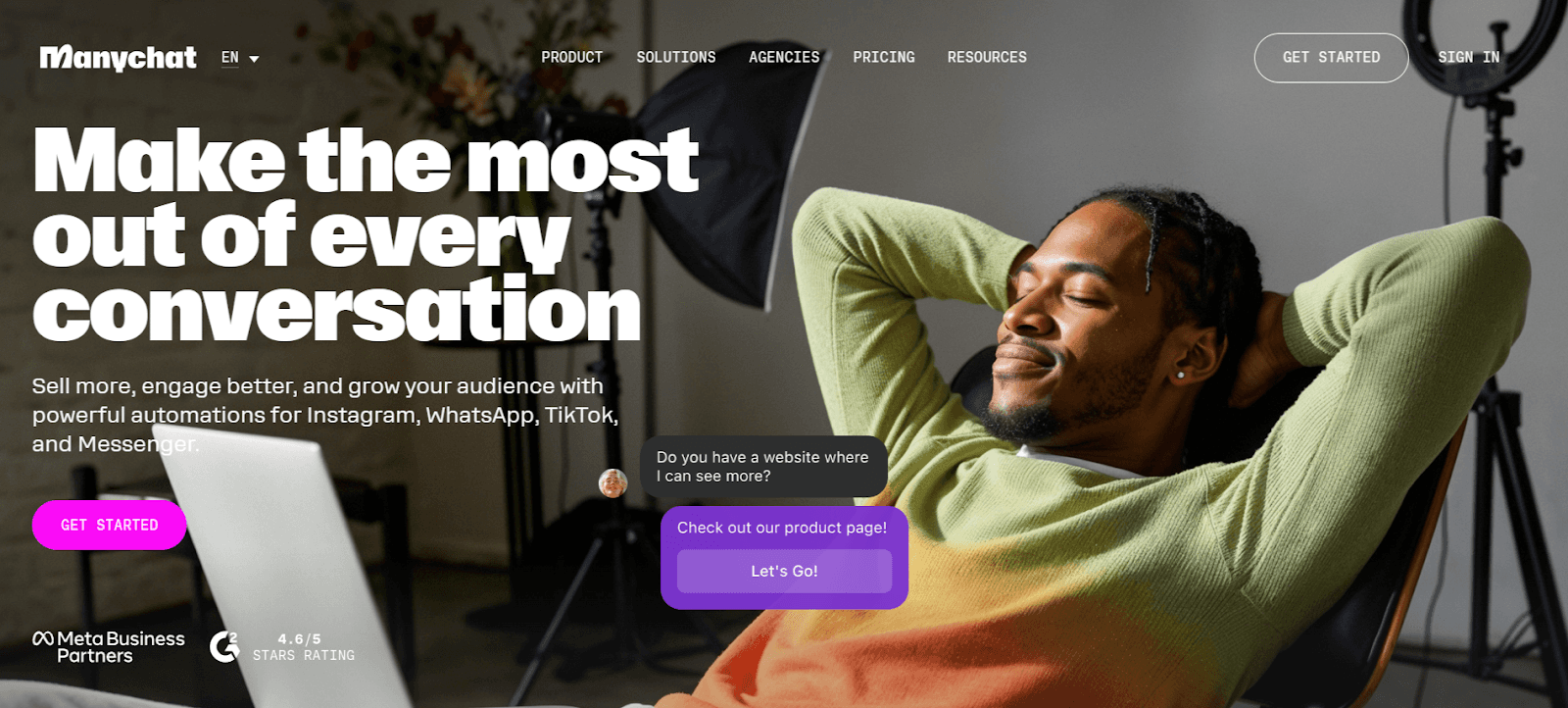Expand the RESOURCES menu
Image resolution: width=1568 pixels, height=708 pixels.
(987, 58)
